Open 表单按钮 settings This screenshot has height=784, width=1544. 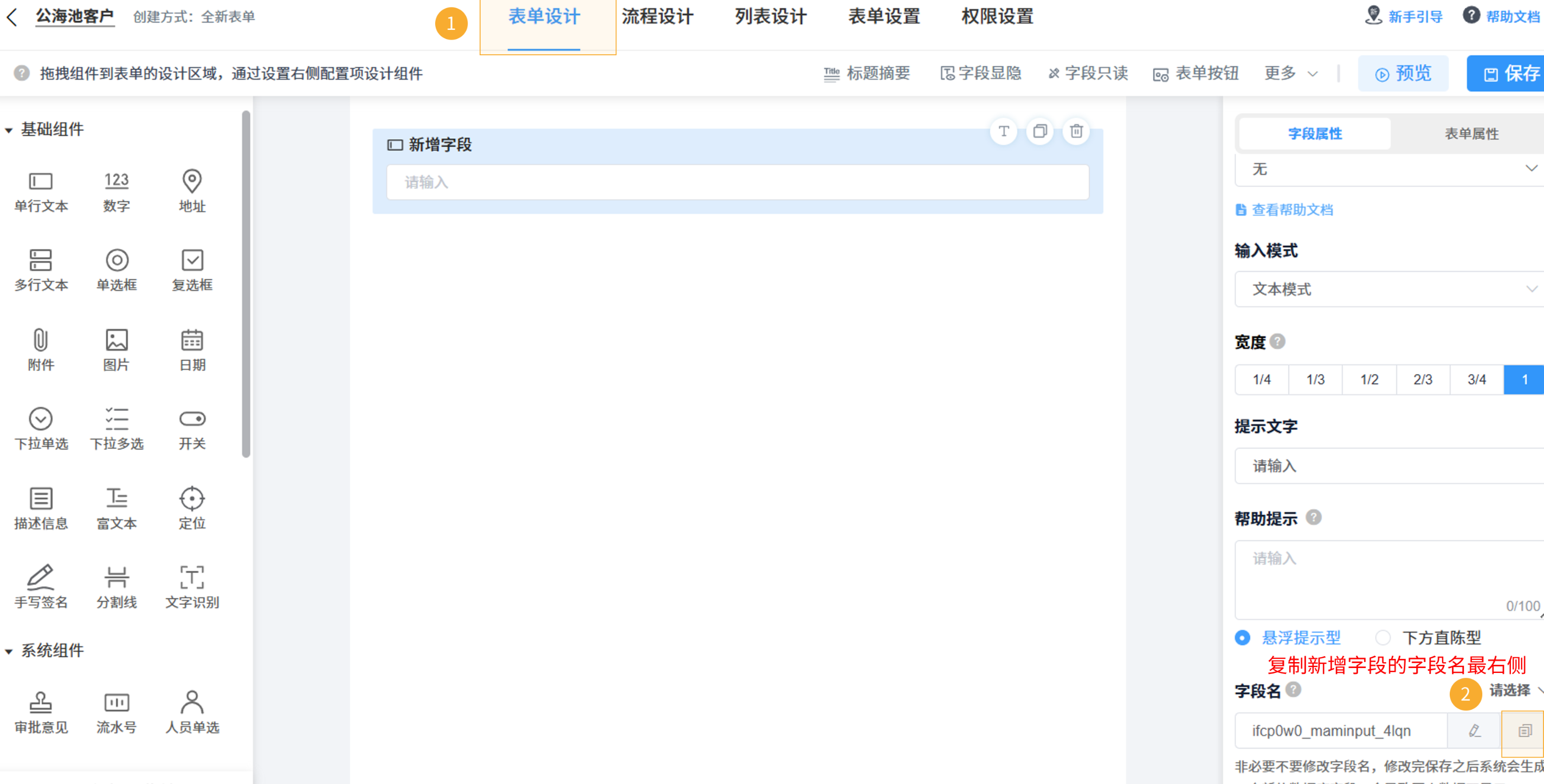[1195, 73]
